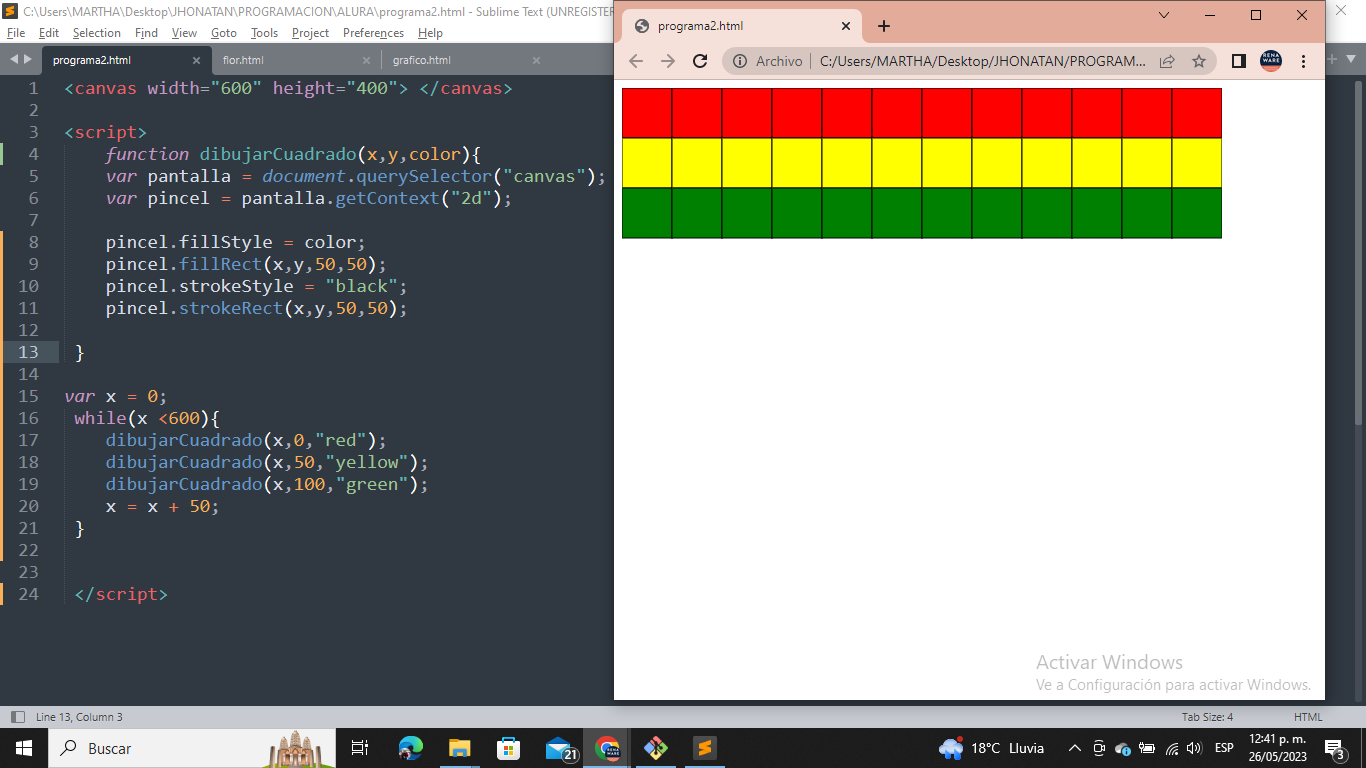This screenshot has width=1366, height=768.
Task: Go to previous tab with left arrow
Action: coord(14,59)
